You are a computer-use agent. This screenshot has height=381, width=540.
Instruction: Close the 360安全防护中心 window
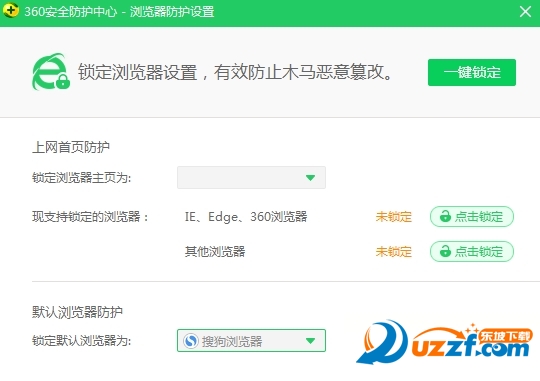coord(525,12)
